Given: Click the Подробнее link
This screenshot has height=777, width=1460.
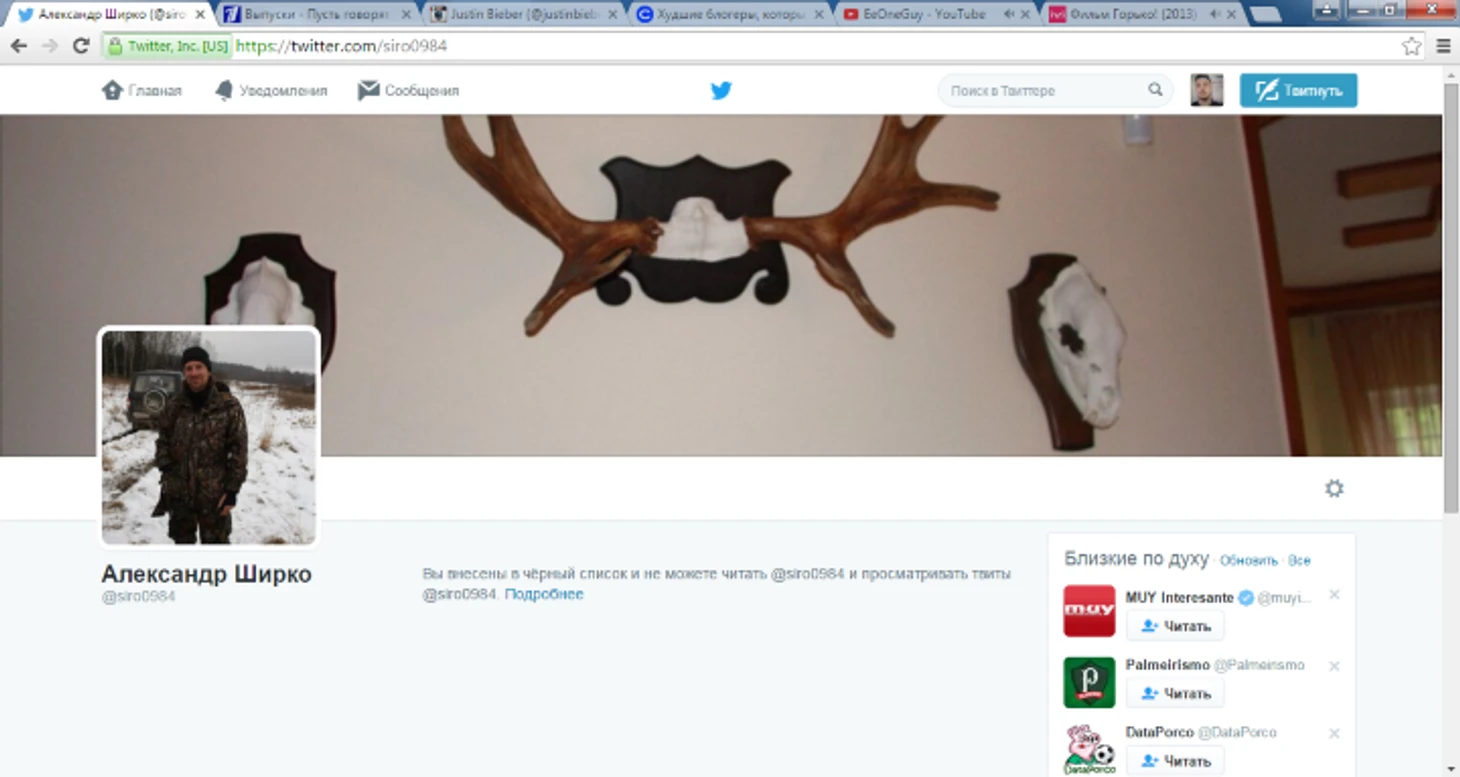Looking at the screenshot, I should tap(544, 594).
